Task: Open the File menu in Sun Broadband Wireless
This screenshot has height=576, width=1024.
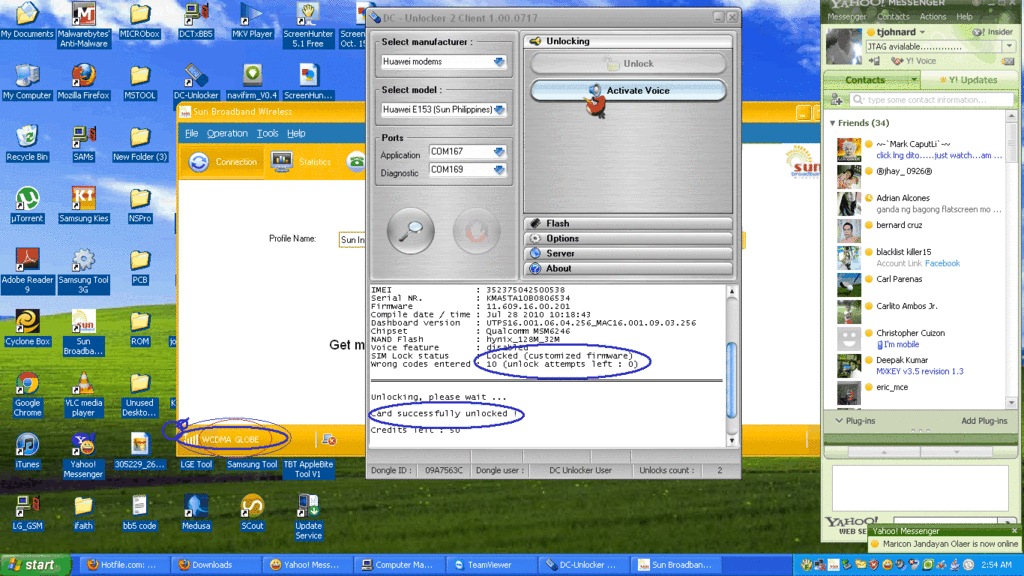Action: pyautogui.click(x=191, y=133)
